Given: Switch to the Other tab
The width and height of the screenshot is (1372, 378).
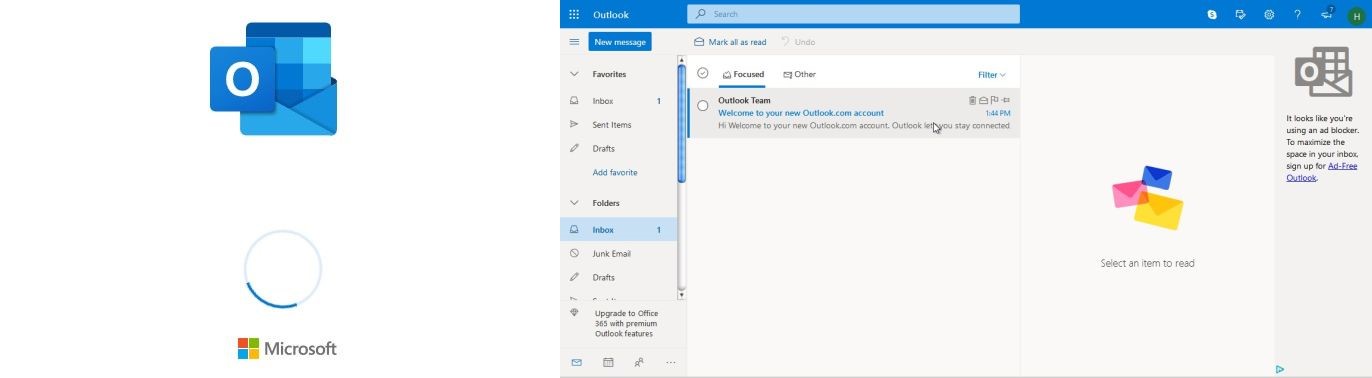Looking at the screenshot, I should (x=799, y=74).
